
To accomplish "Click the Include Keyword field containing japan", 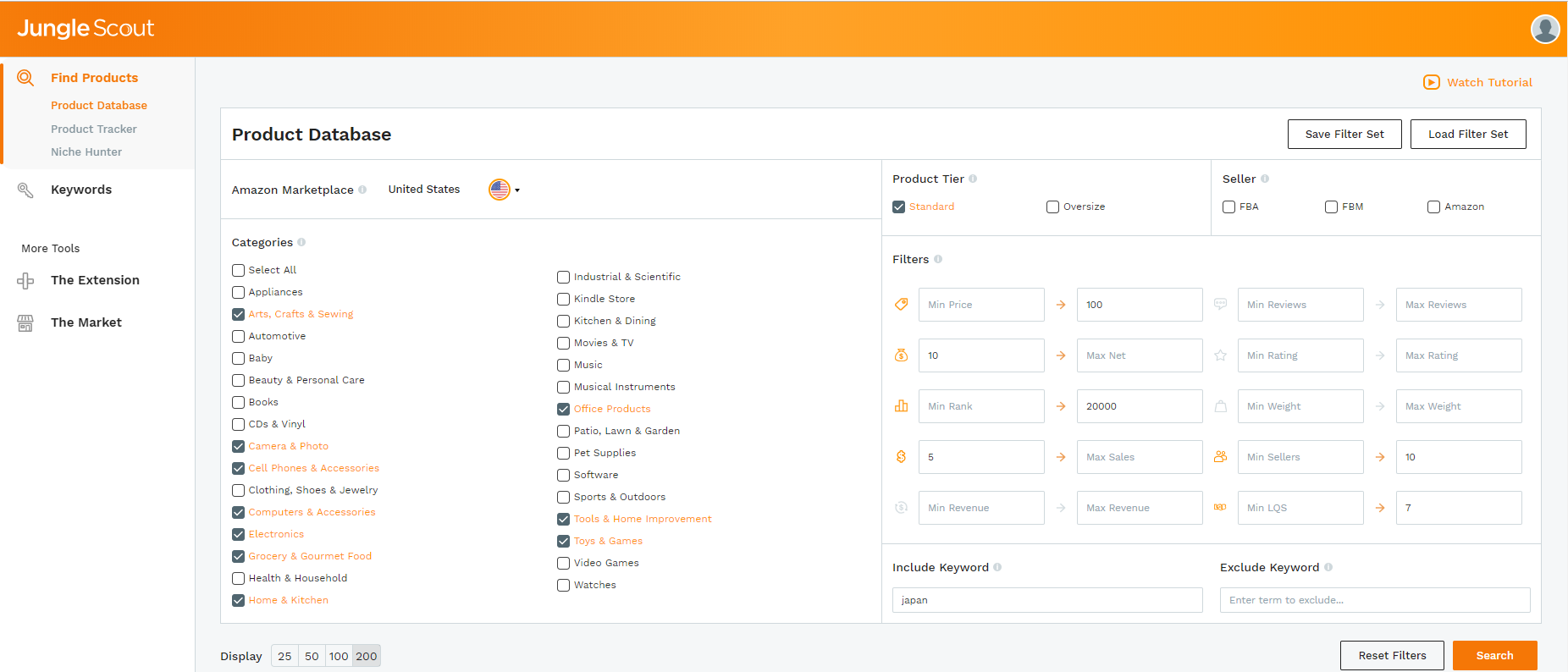I will 1047,600.
